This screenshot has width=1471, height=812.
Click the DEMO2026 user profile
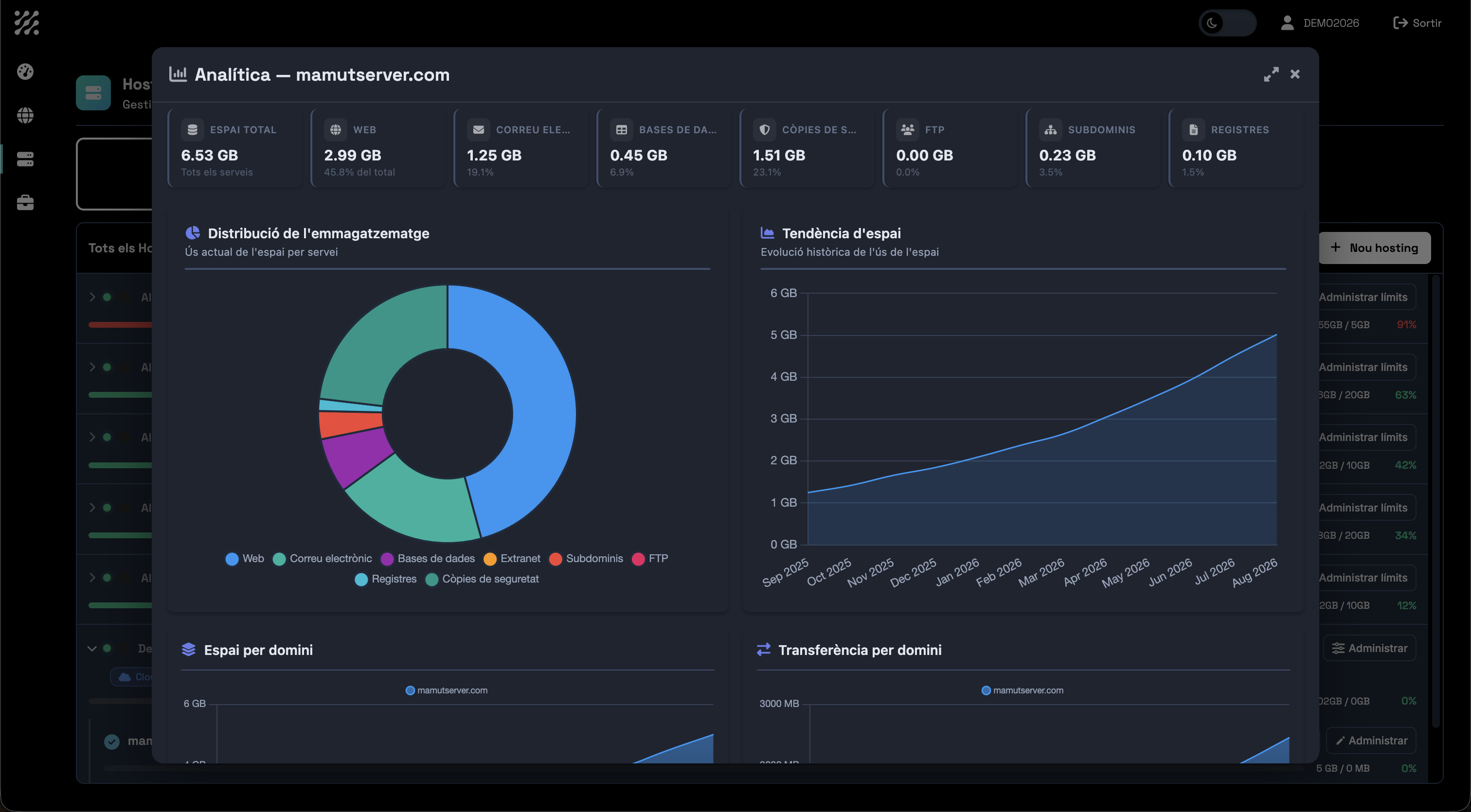coord(1320,23)
